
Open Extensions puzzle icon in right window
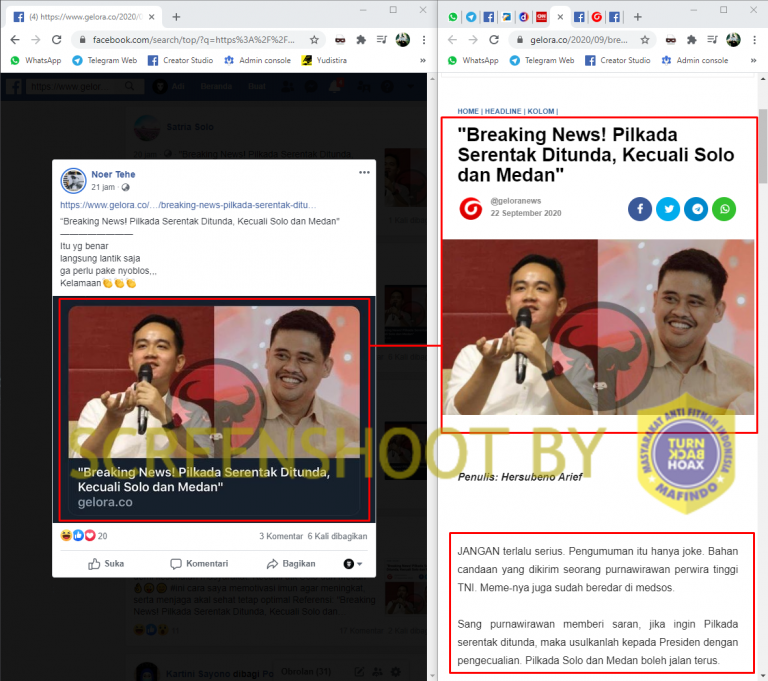pyautogui.click(x=692, y=40)
